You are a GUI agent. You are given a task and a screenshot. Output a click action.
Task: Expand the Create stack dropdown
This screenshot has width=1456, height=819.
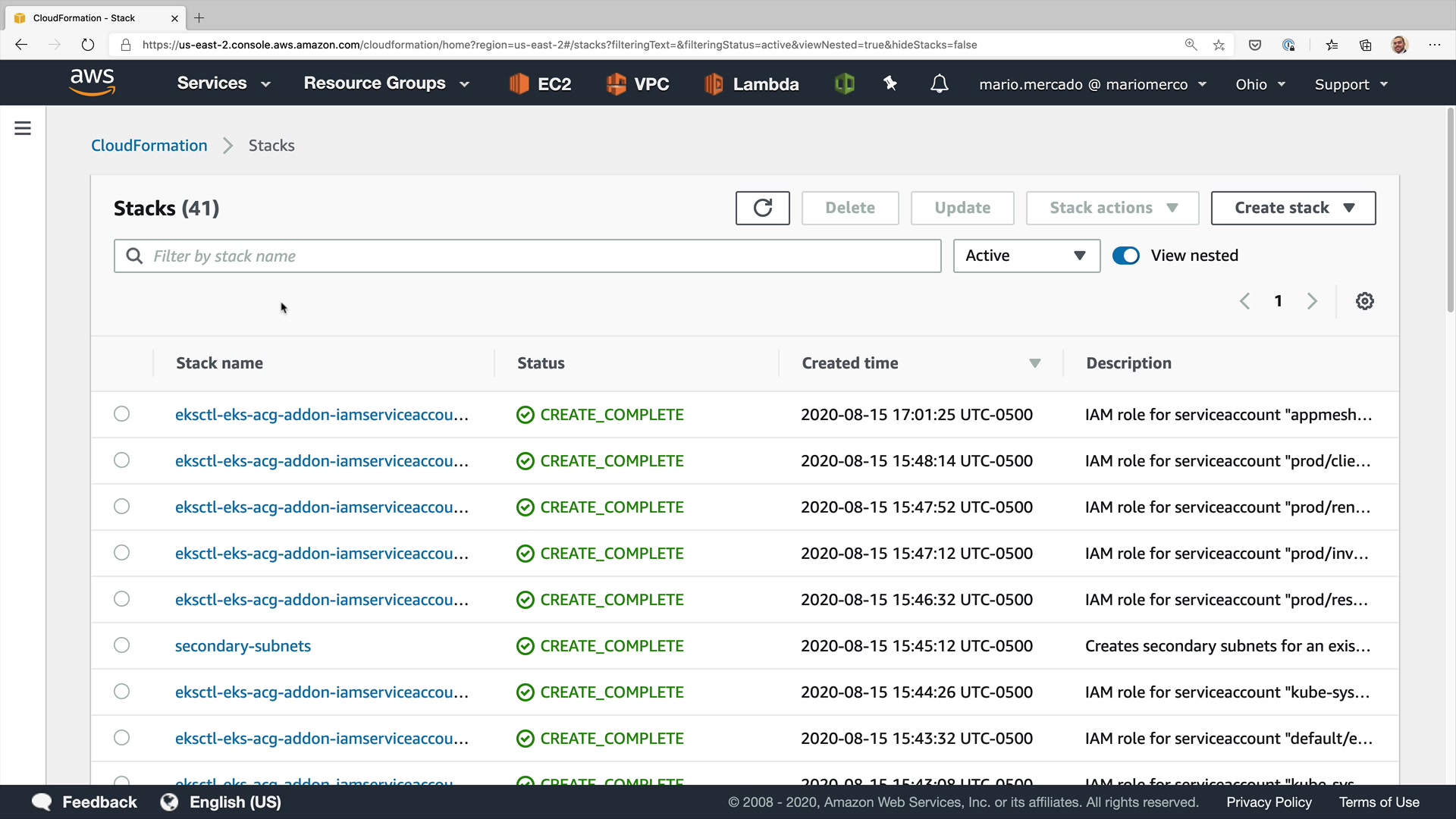[1293, 208]
